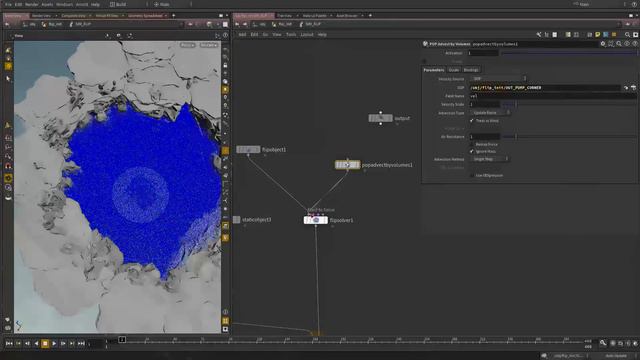Click the viewport snapping magnet icon
Viewport: 640px width, 360px height.
pos(8,166)
